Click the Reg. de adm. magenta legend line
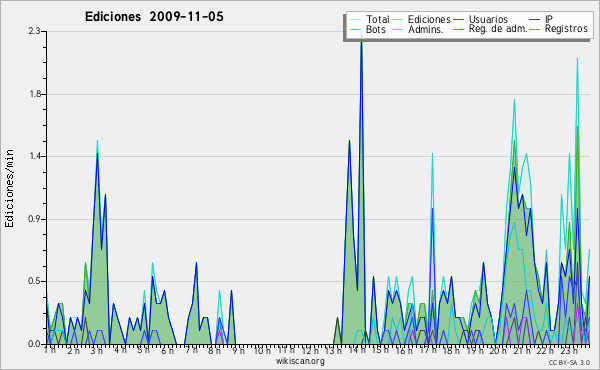The height and width of the screenshot is (370, 600). (x=458, y=29)
